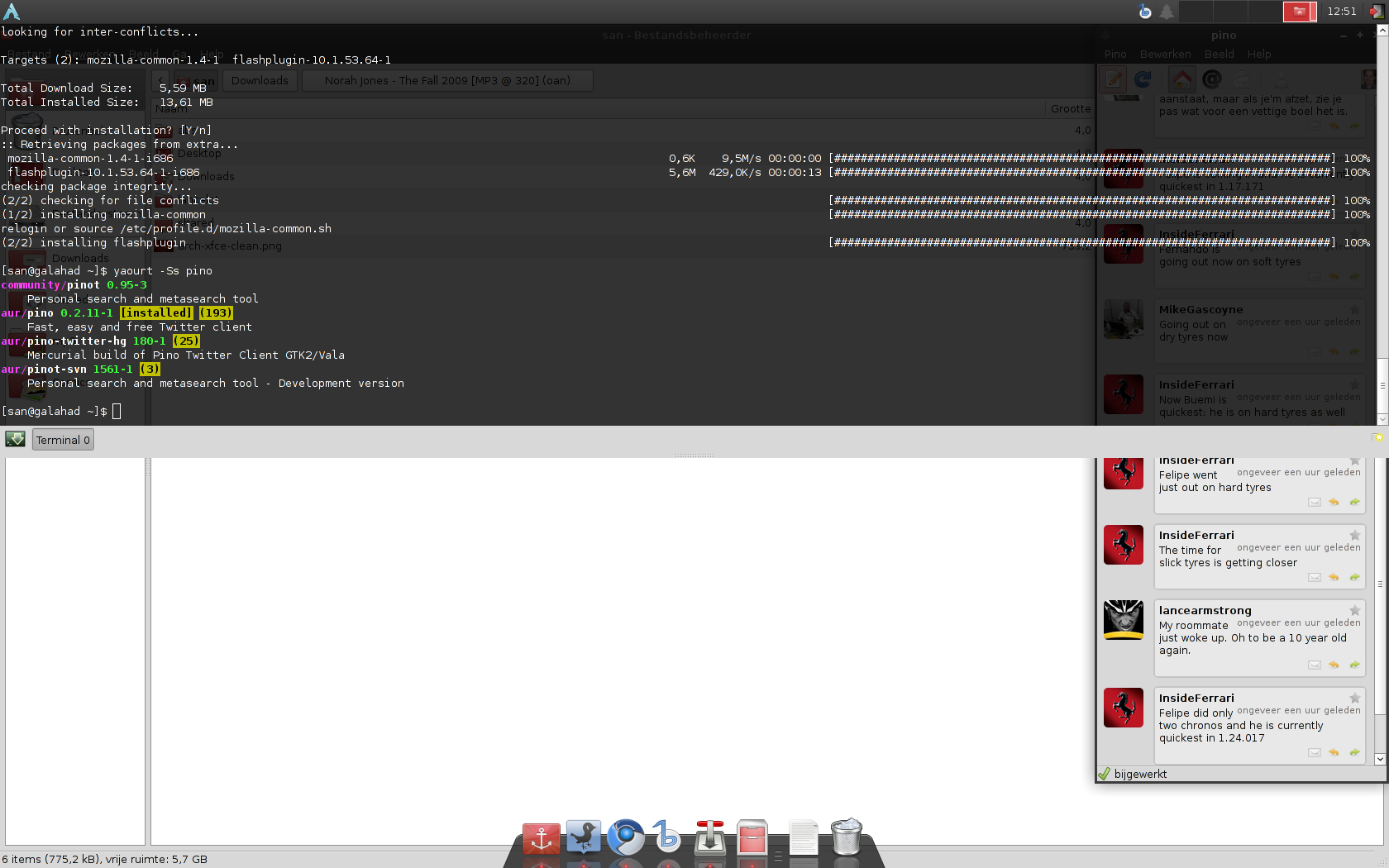Send direct message on 'Felipe did only' tweet
The height and width of the screenshot is (868, 1389).
[1315, 752]
